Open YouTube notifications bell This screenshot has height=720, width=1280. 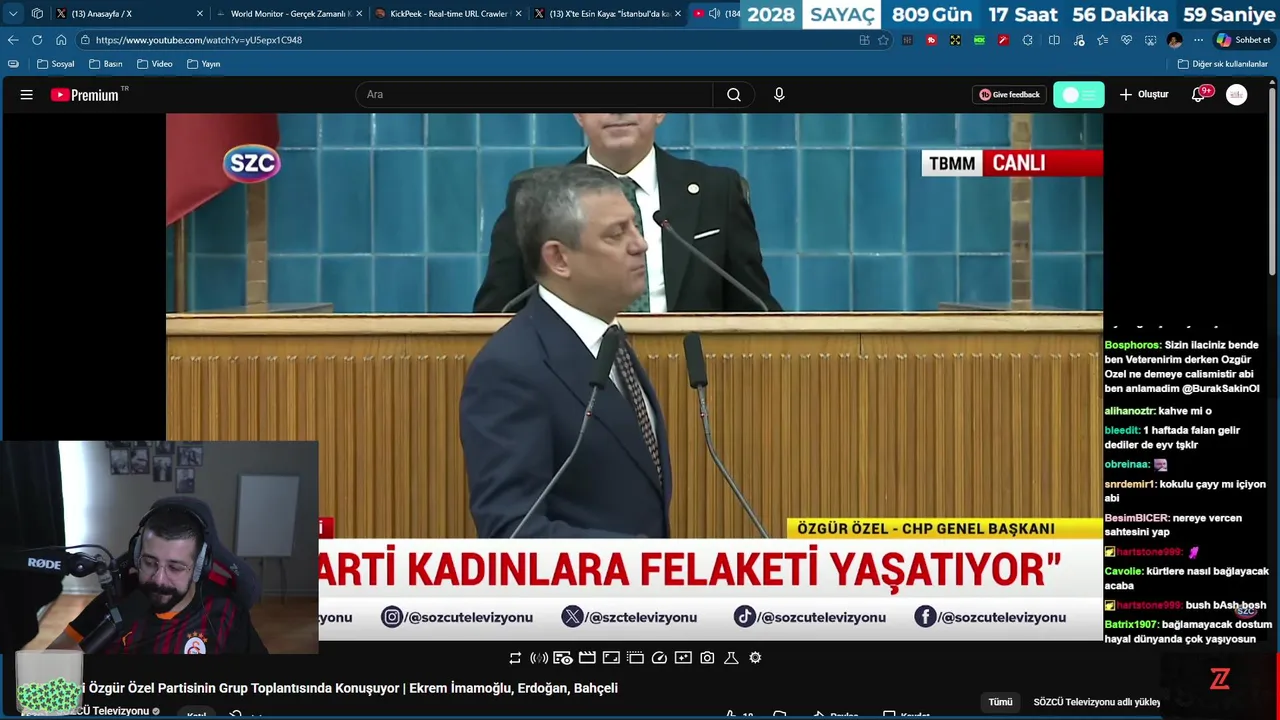[1198, 95]
